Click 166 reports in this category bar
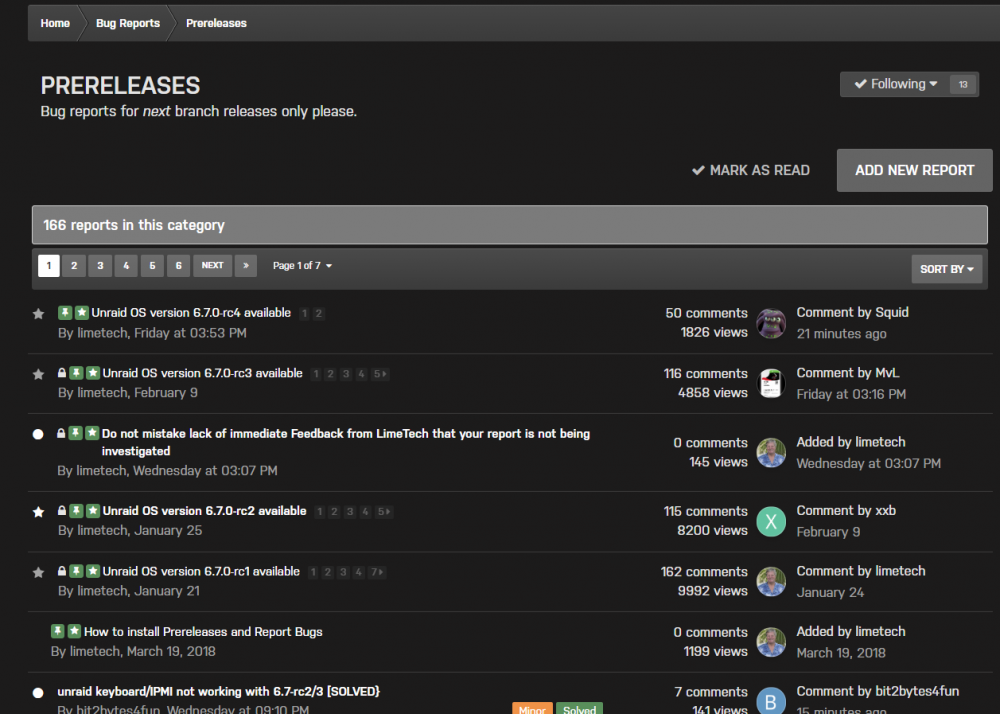Image resolution: width=1000 pixels, height=714 pixels. 510,225
